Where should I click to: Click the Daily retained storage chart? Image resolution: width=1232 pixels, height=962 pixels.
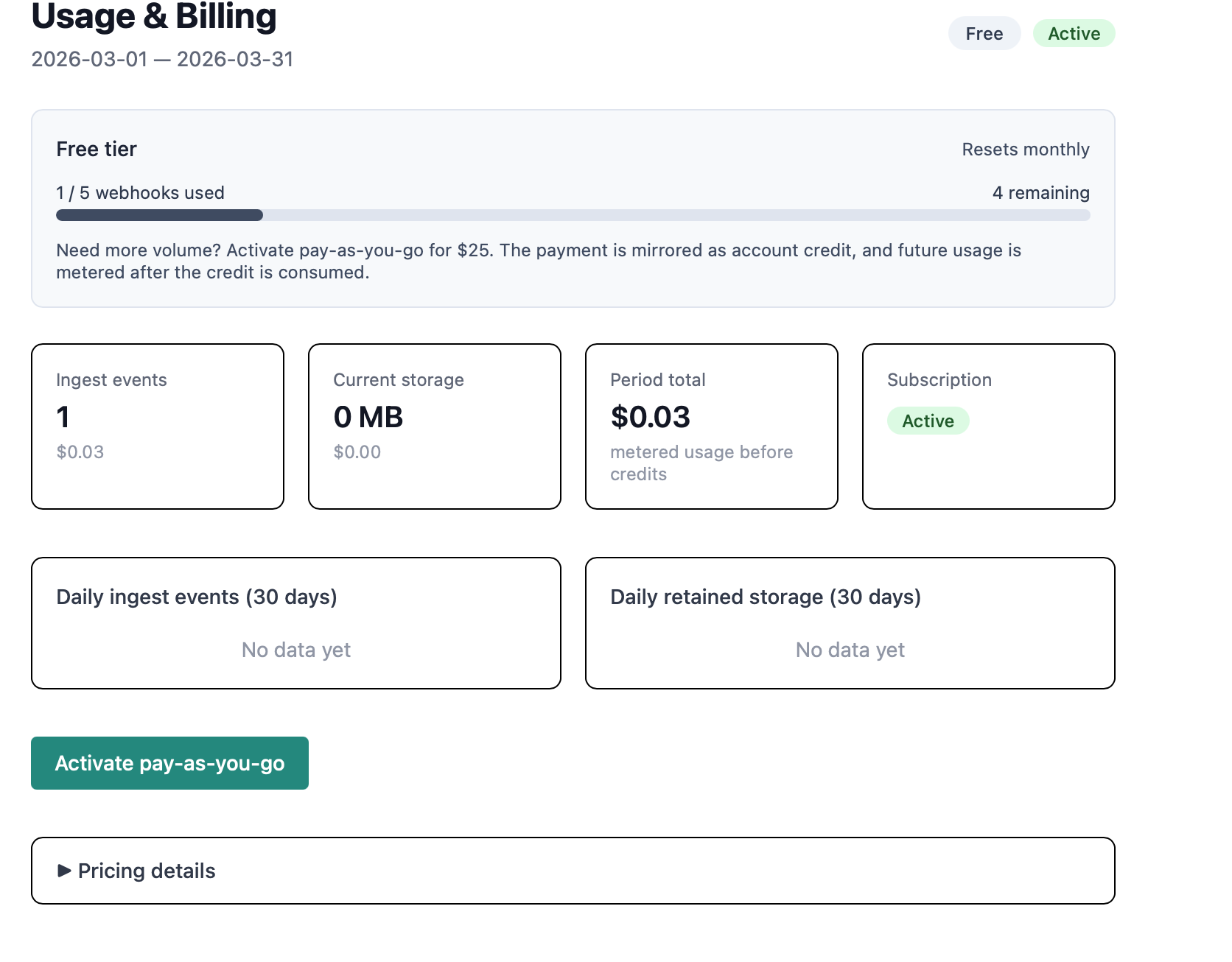tap(850, 623)
